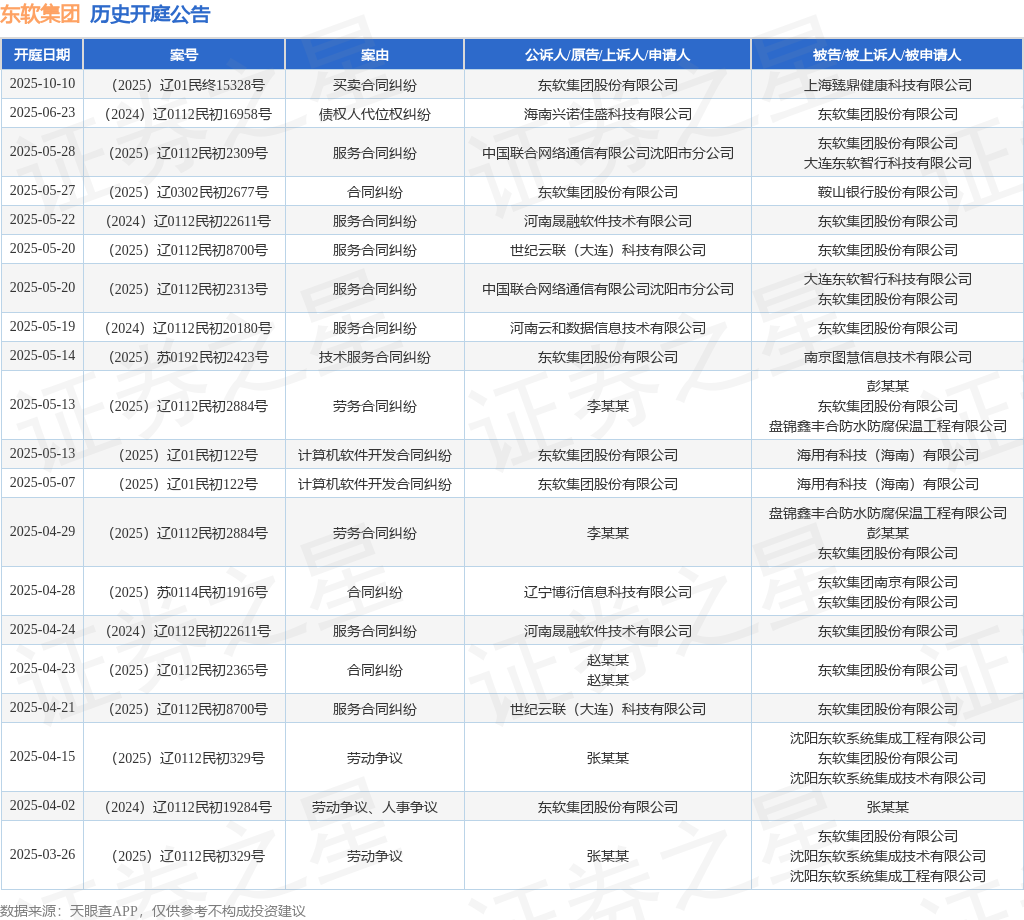Click plaintiff 海南兴诺佳盛科技有限公司
The height and width of the screenshot is (920, 1024).
(x=607, y=114)
